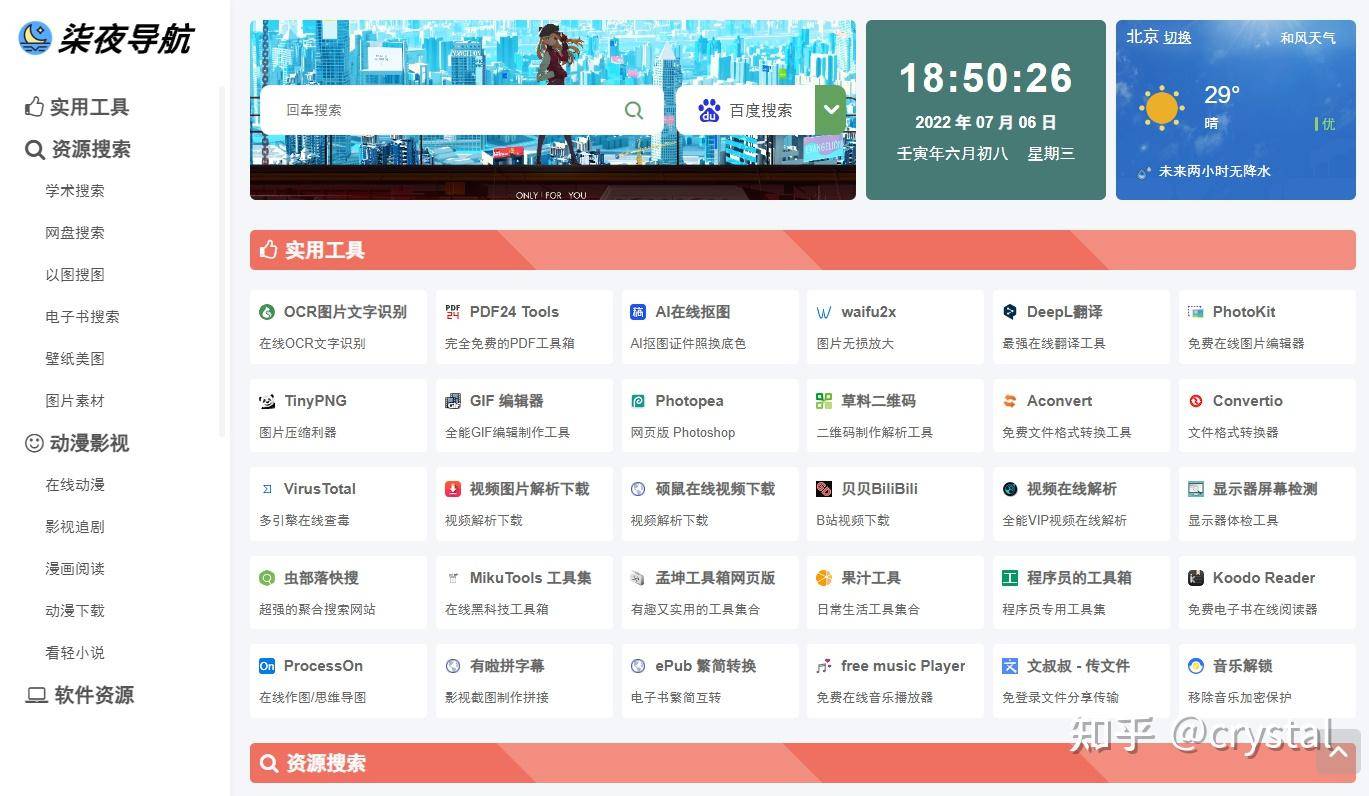Viewport: 1369px width, 796px height.
Task: Click the 显示器屏幕检测 icon
Action: (1196, 489)
